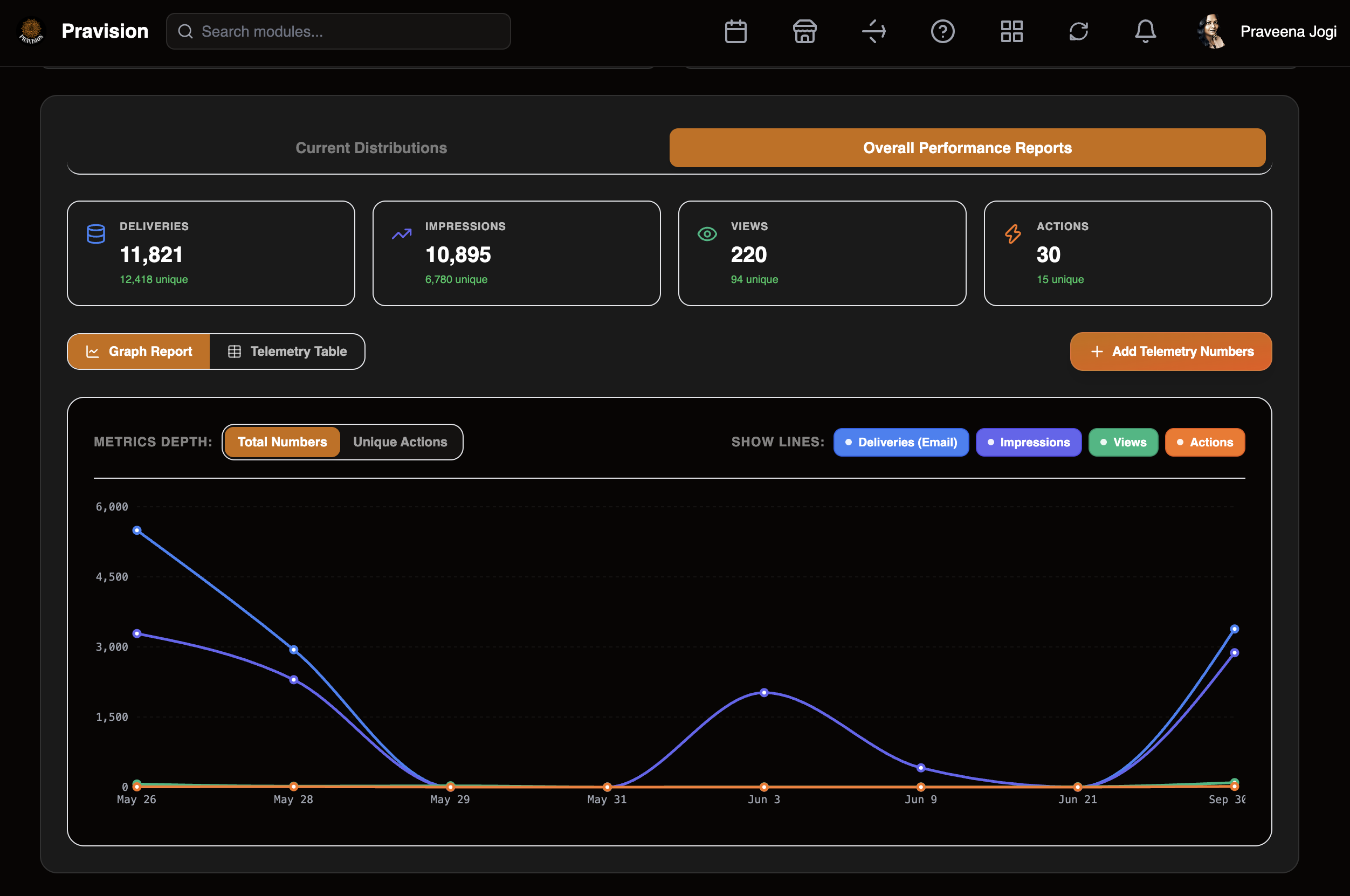The width and height of the screenshot is (1350, 896).
Task: Click the Impressions trend arrow icon
Action: (402, 234)
